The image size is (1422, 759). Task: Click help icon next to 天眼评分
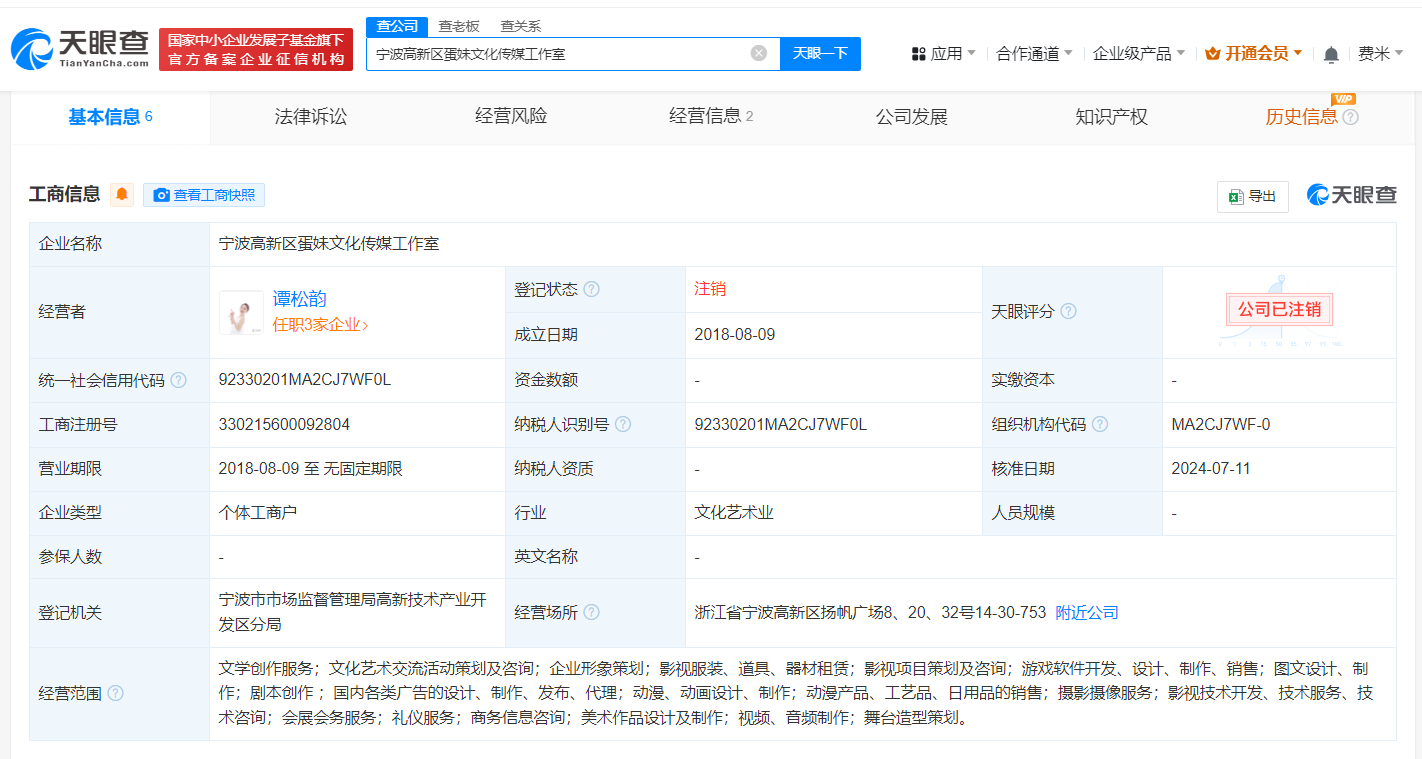tap(1068, 311)
